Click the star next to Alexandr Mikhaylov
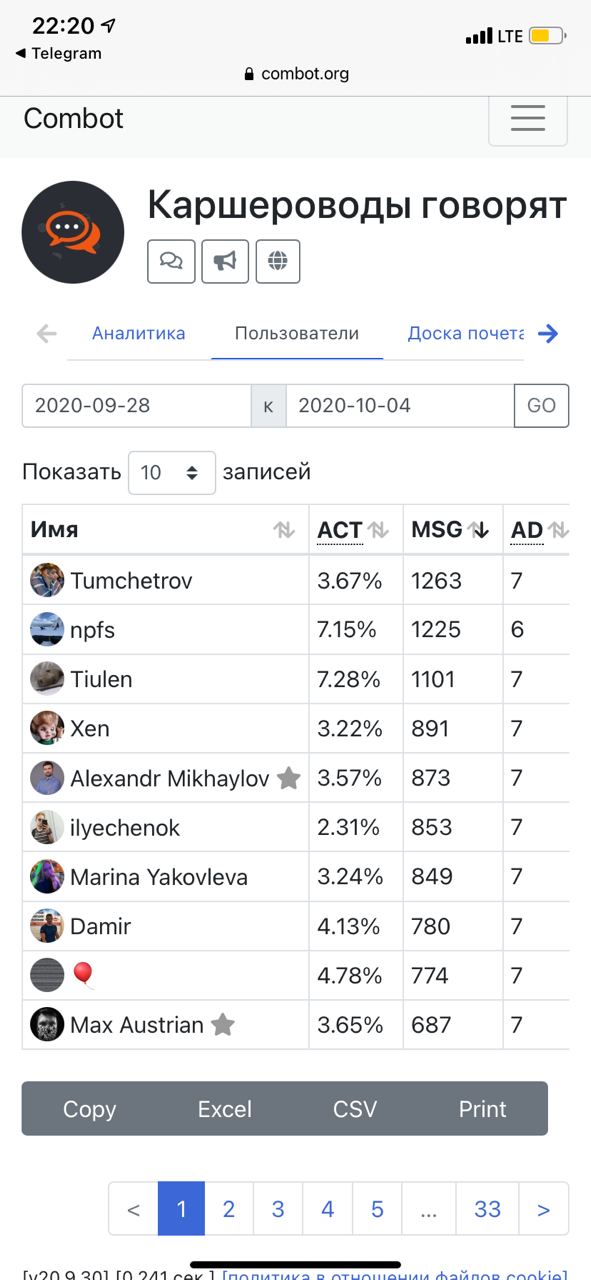Screen dimensions: 591x1280 [288, 778]
